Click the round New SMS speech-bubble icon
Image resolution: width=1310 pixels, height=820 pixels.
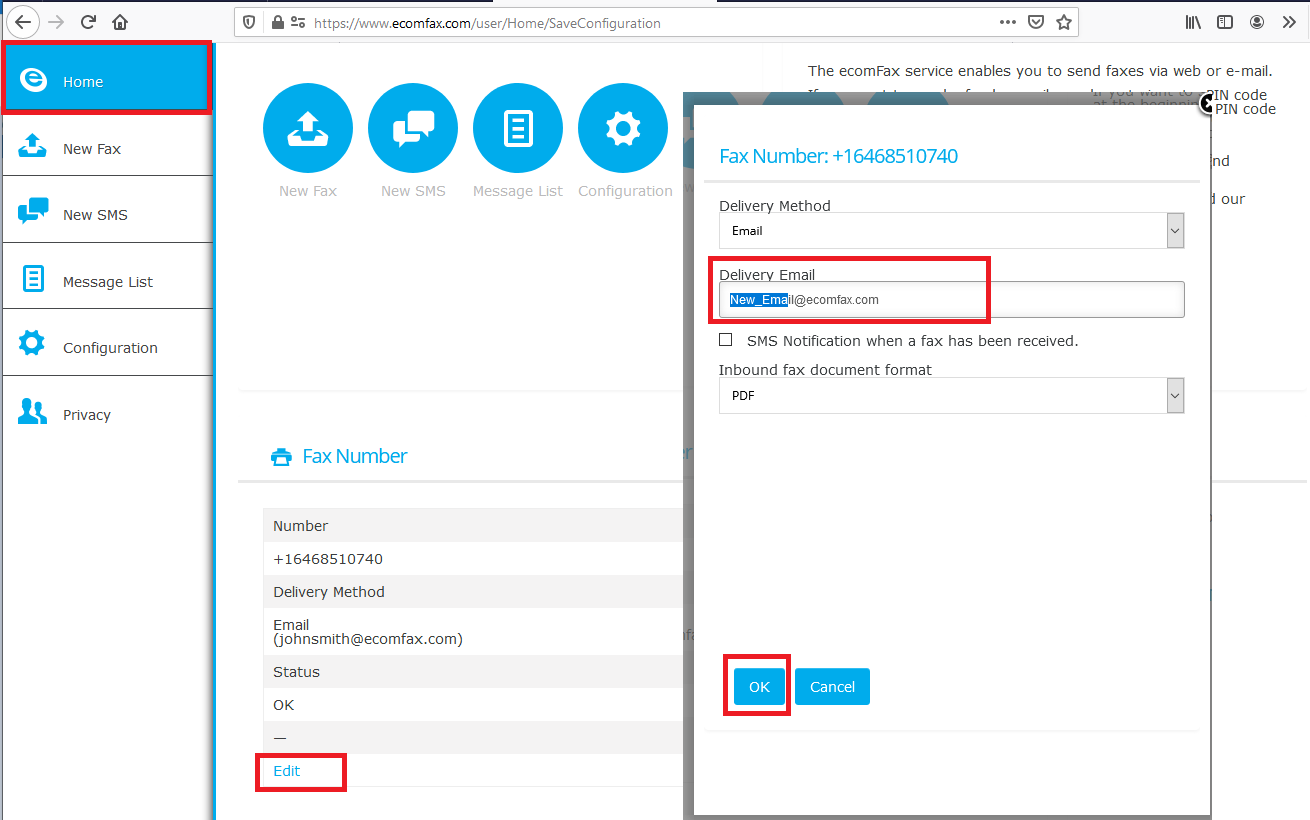point(413,128)
